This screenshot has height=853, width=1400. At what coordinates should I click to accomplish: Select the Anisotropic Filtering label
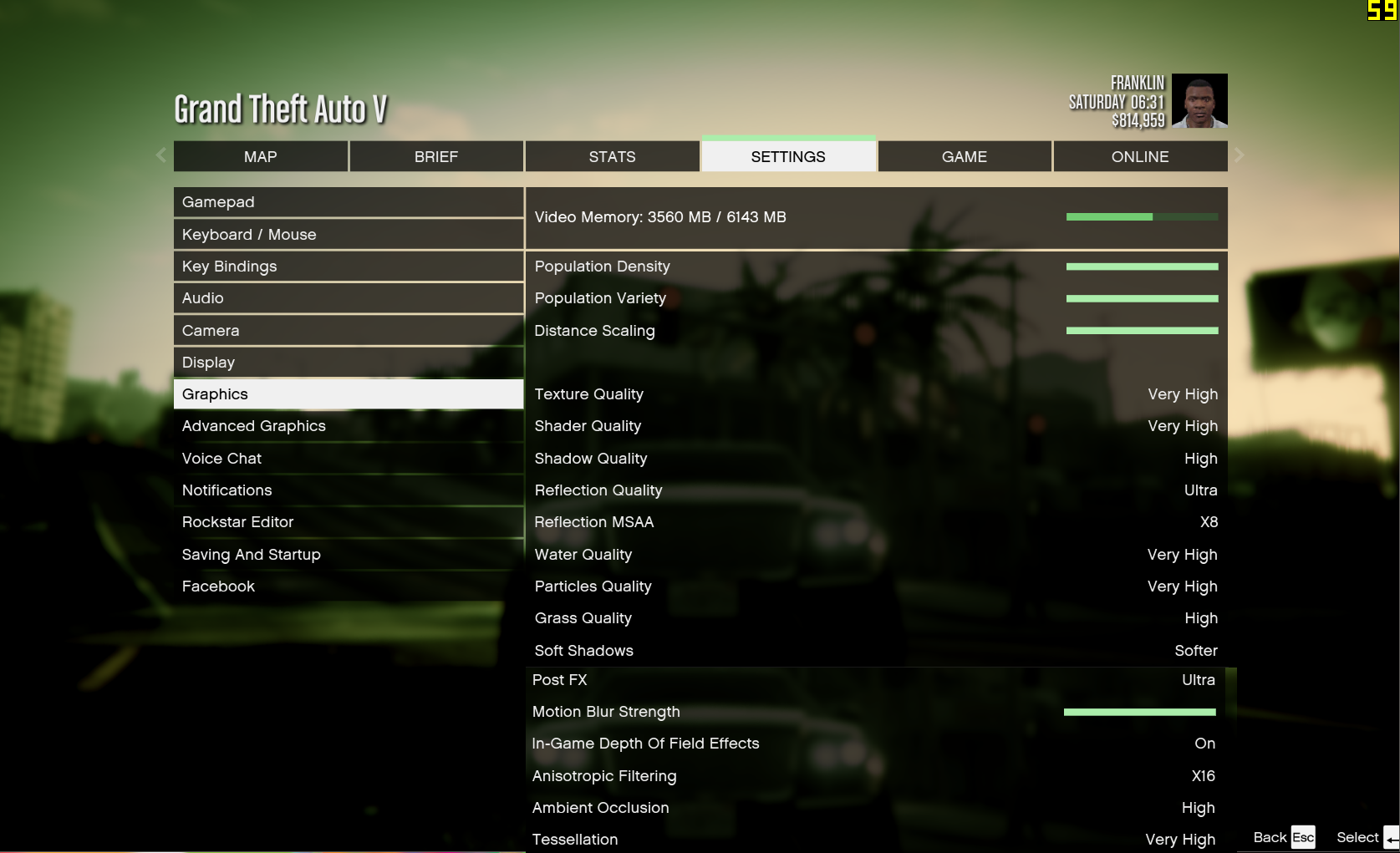click(604, 776)
